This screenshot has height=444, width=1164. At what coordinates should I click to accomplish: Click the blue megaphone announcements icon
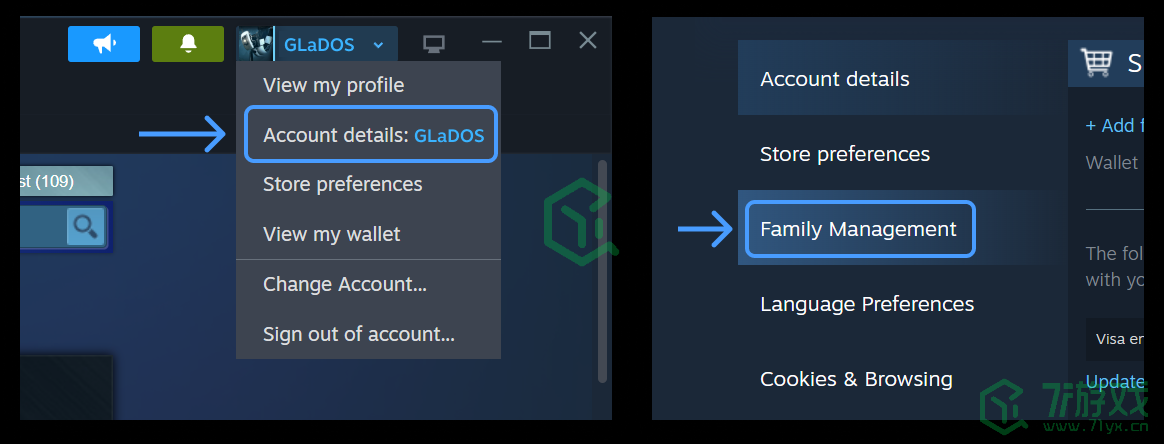[104, 44]
